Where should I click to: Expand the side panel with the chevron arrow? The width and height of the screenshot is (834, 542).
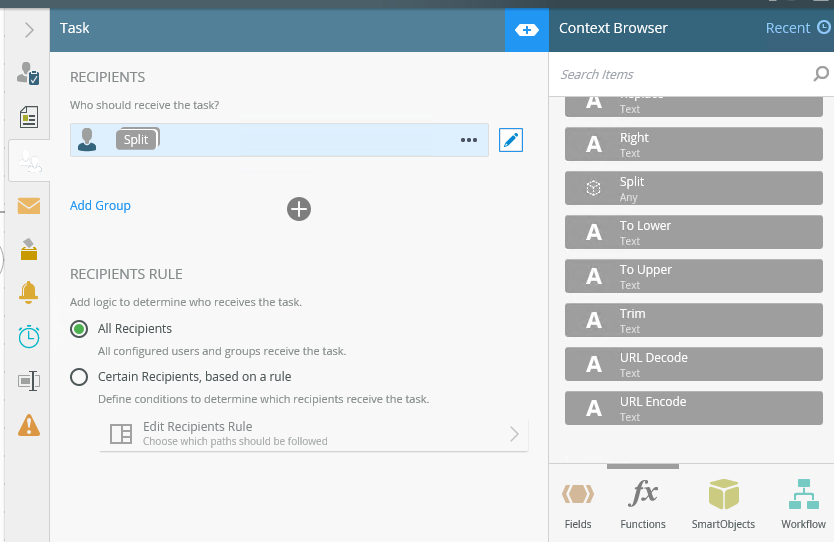click(x=29, y=30)
